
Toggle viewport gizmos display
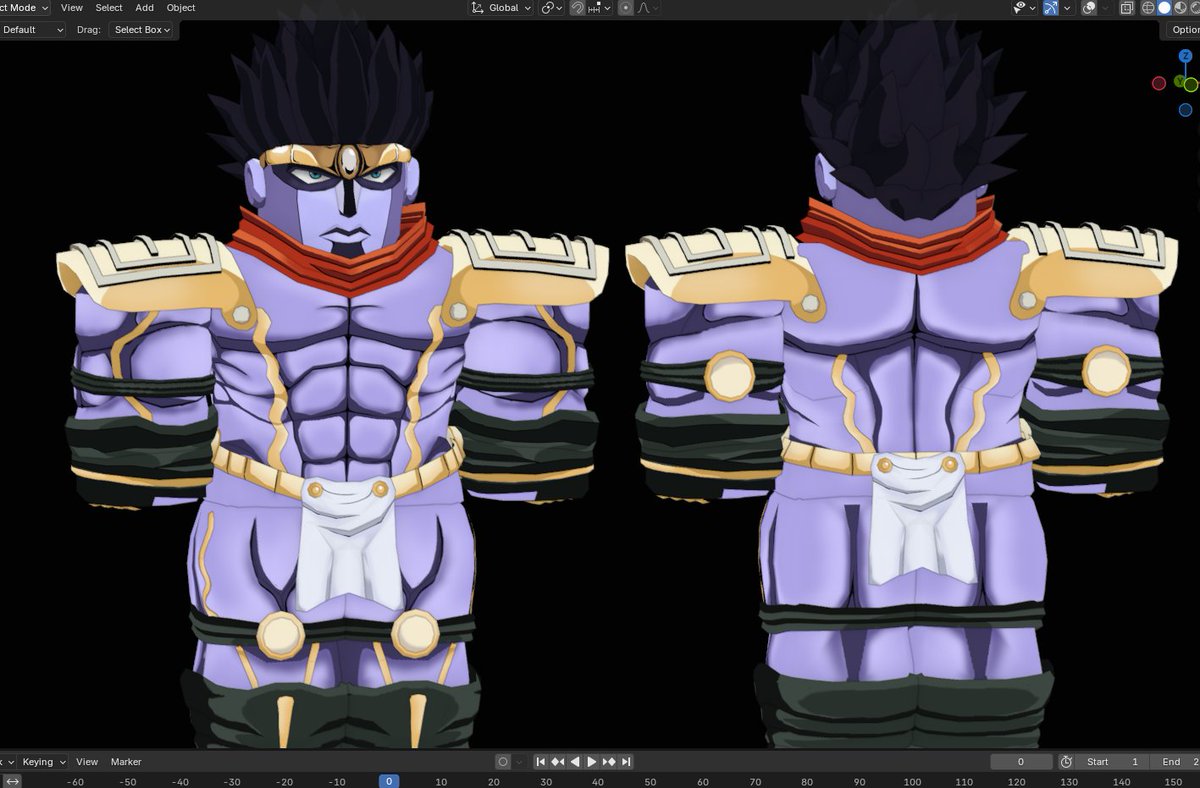tap(1050, 8)
